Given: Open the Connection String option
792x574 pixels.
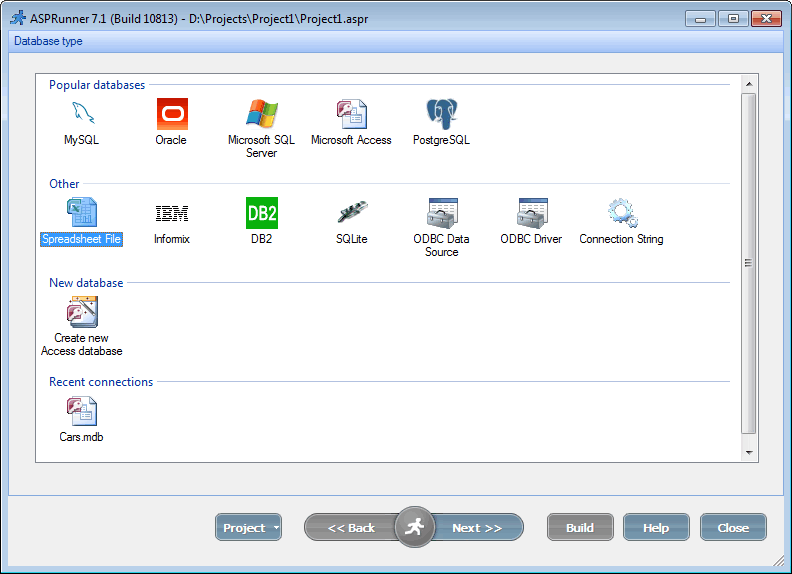Looking at the screenshot, I should (x=621, y=213).
